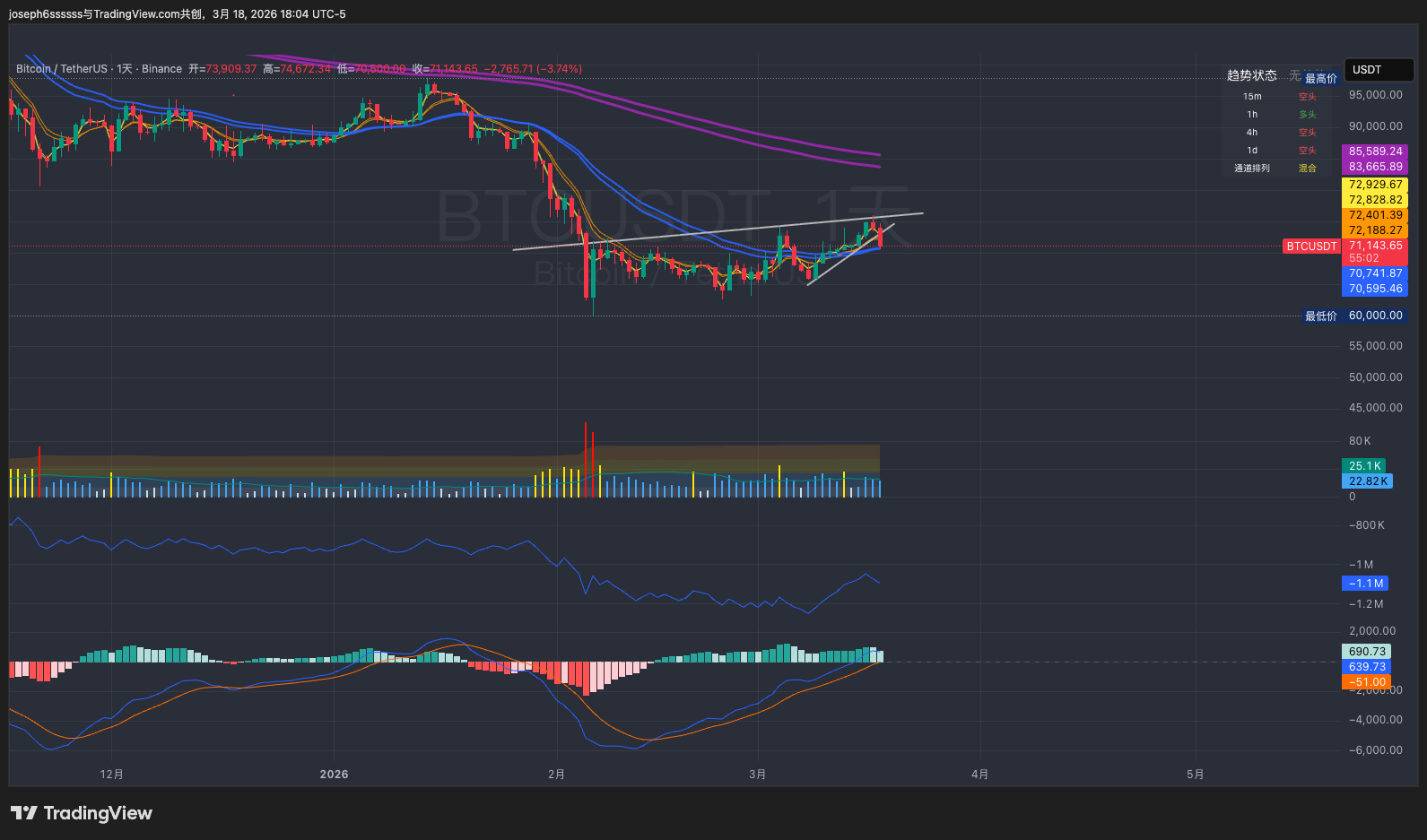
Task: Click the yellow 72,828.82 price tag
Action: [1375, 200]
